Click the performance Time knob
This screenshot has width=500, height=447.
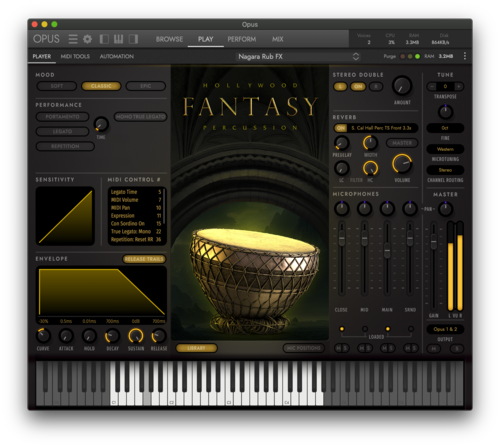coord(101,124)
